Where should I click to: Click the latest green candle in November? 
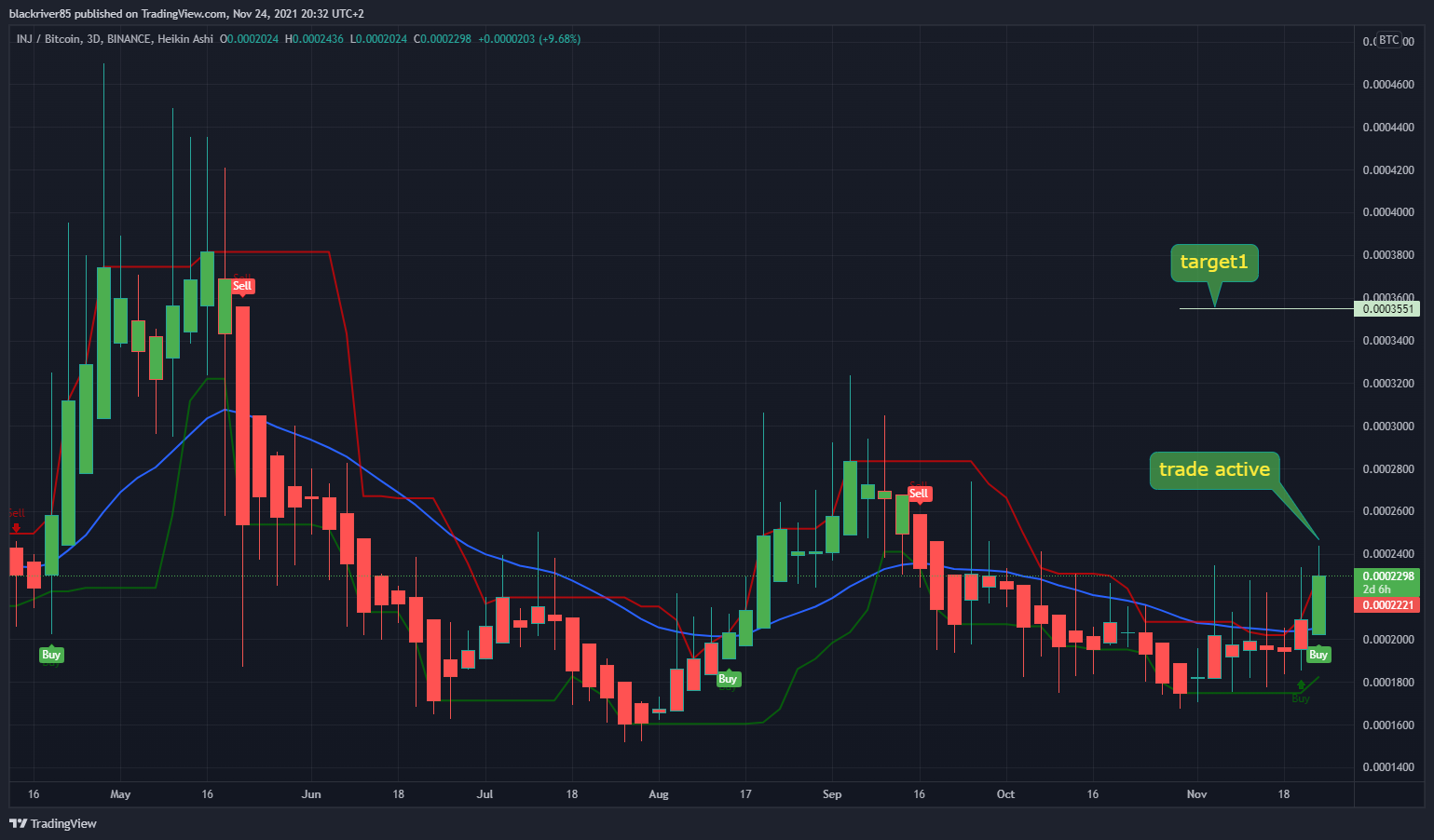tap(1318, 605)
